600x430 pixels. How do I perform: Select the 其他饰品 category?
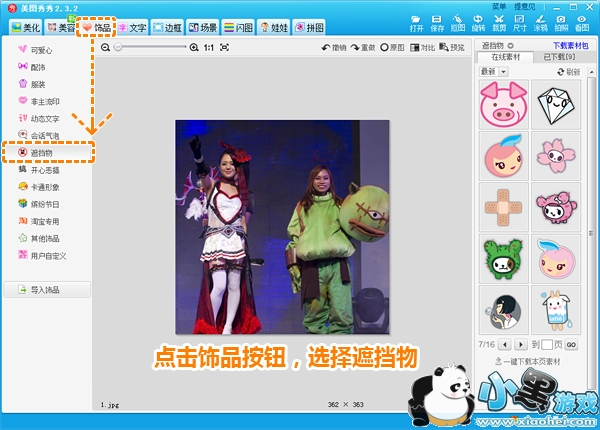pyautogui.click(x=39, y=238)
